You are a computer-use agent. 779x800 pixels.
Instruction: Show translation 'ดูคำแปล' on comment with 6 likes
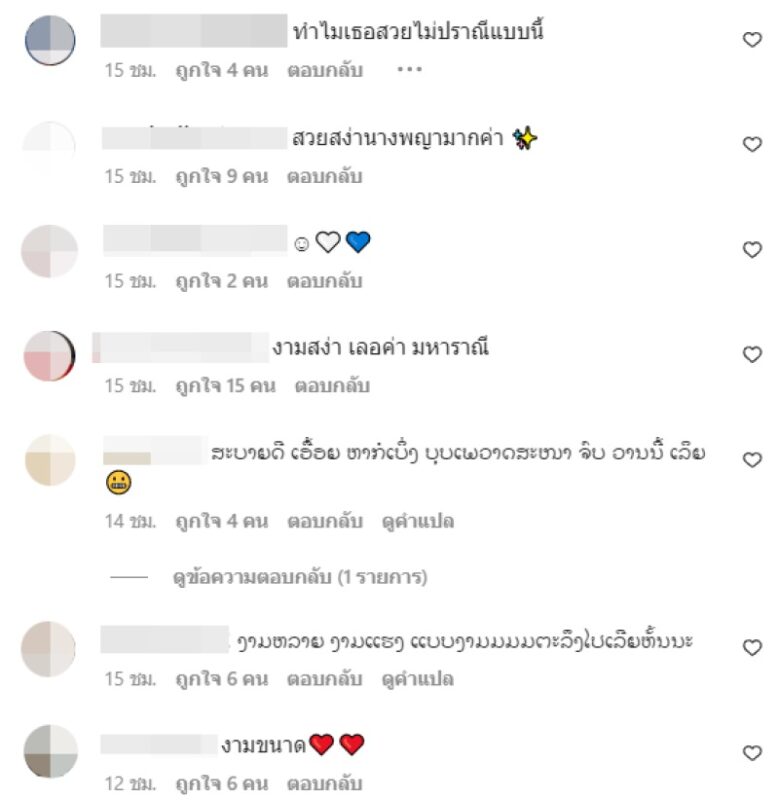418,679
